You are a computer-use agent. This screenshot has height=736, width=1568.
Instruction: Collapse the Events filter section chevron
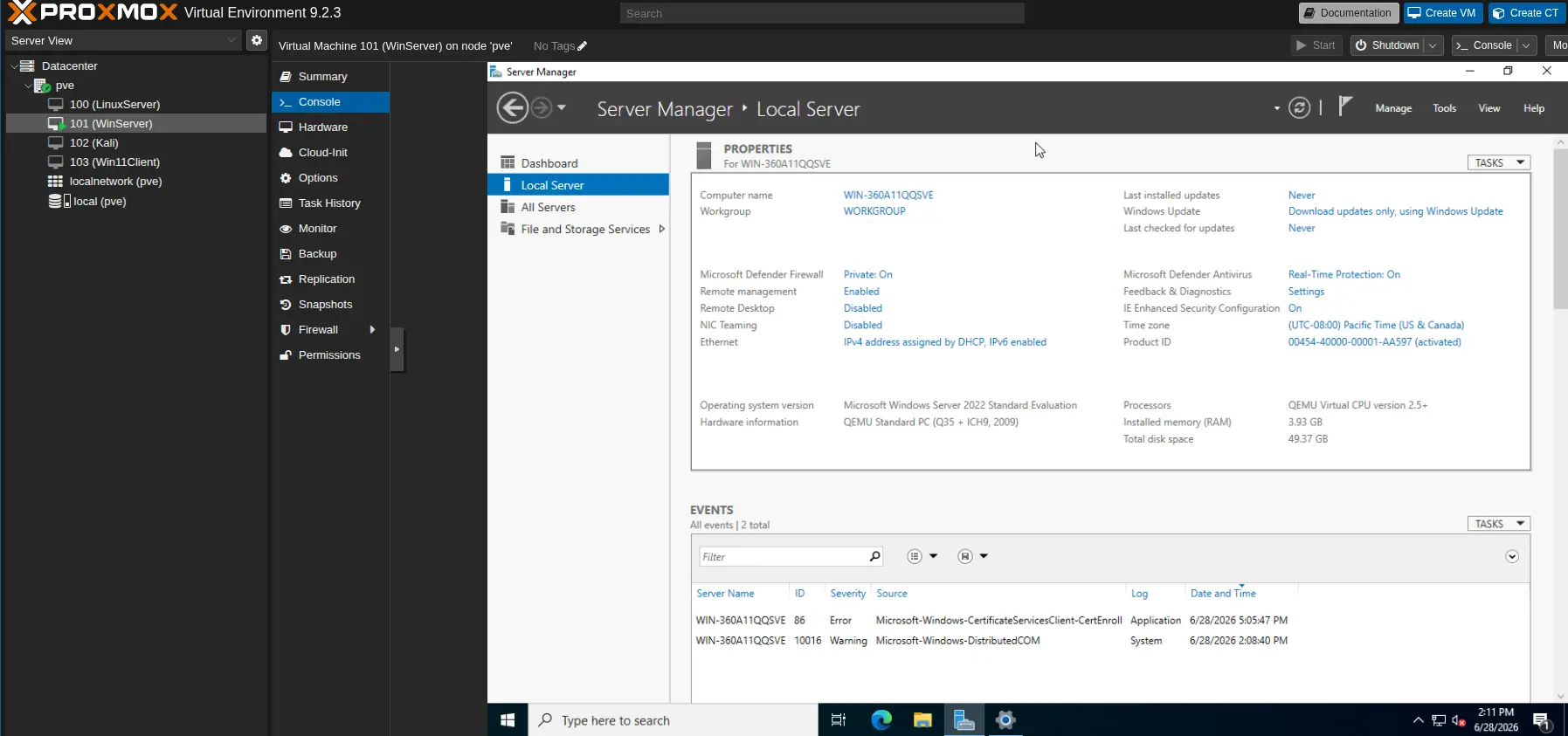tap(1512, 557)
